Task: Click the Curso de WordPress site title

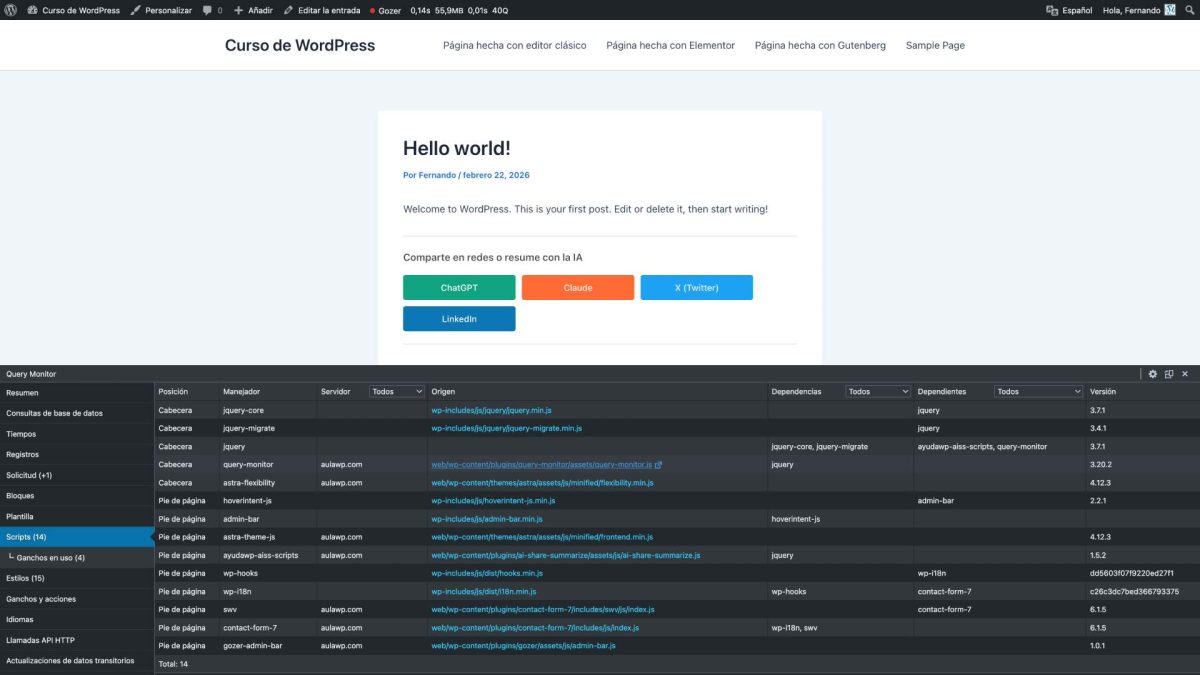Action: tap(300, 45)
